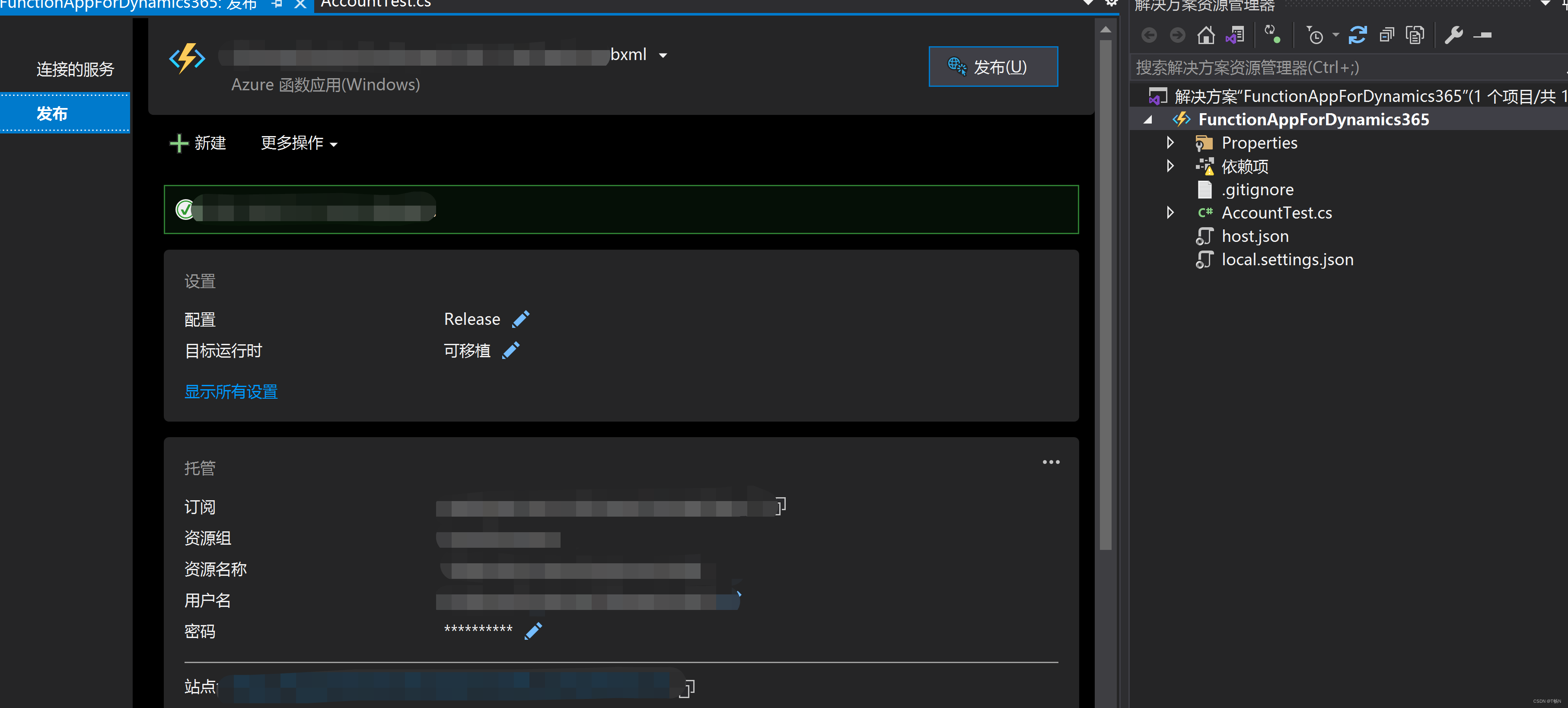1568x708 pixels.
Task: Copy the 订阅 subscription value
Action: click(x=781, y=506)
